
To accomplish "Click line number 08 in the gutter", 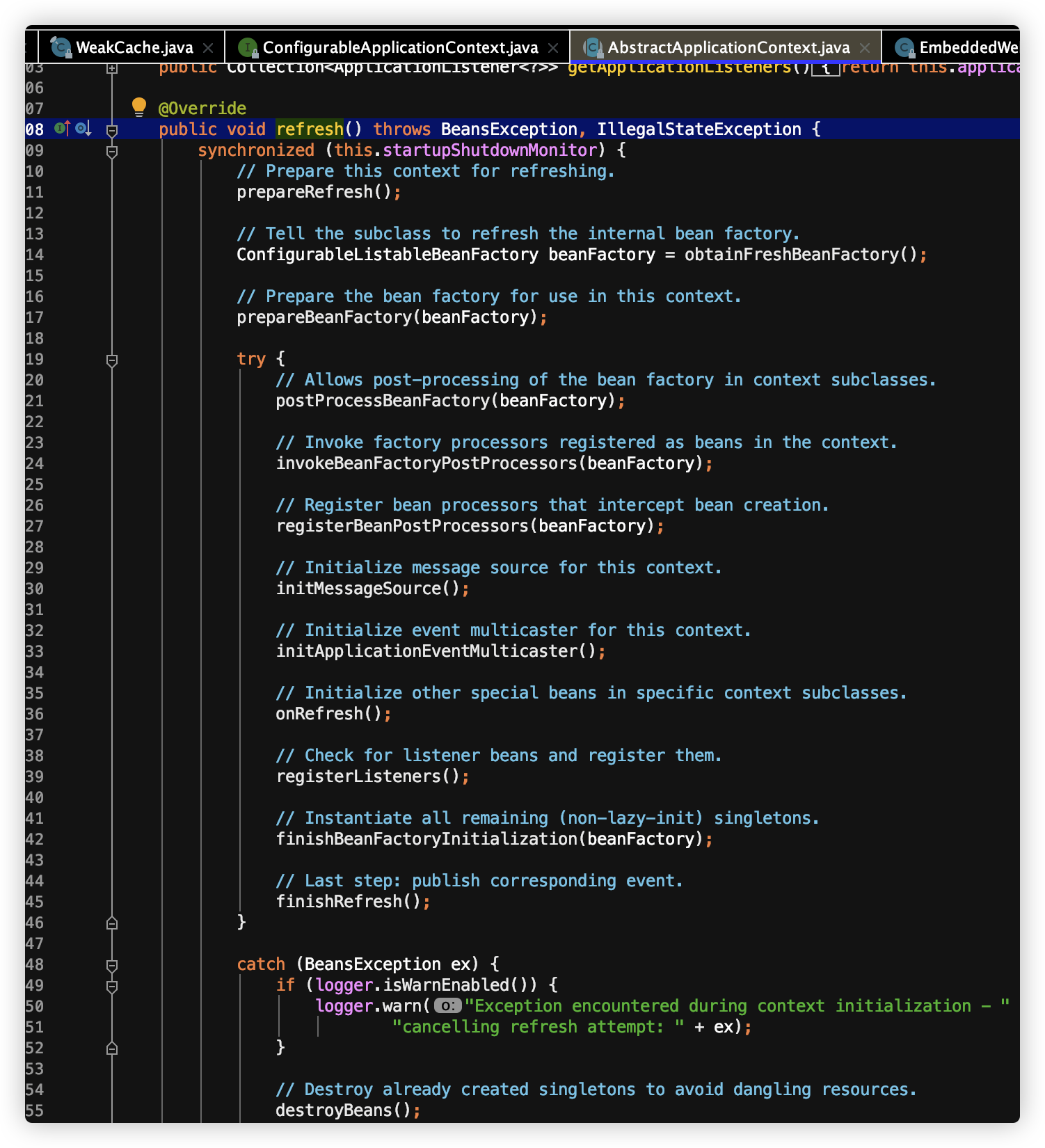I will click(35, 129).
